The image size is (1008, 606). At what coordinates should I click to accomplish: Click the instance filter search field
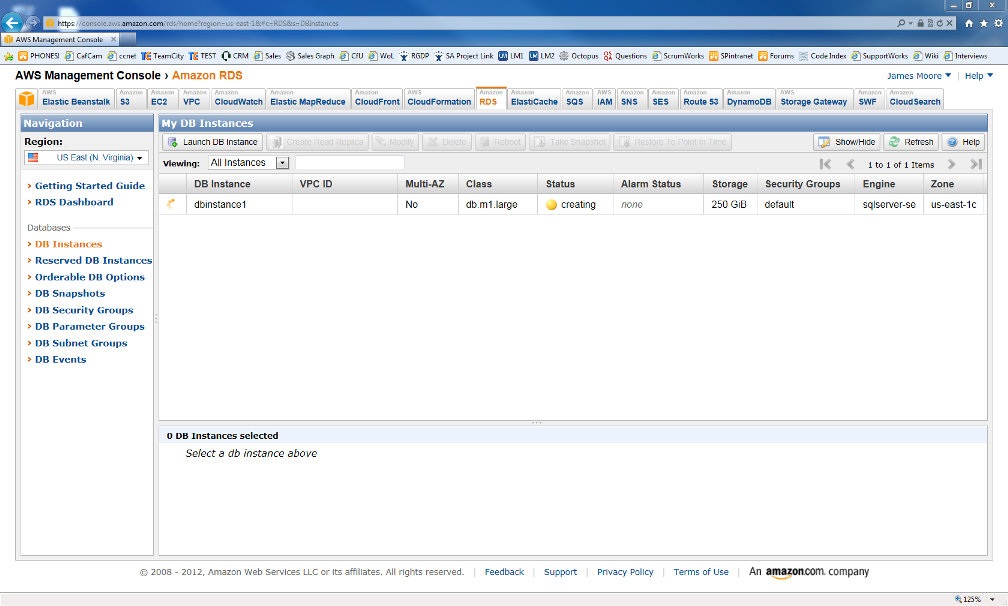pyautogui.click(x=349, y=163)
